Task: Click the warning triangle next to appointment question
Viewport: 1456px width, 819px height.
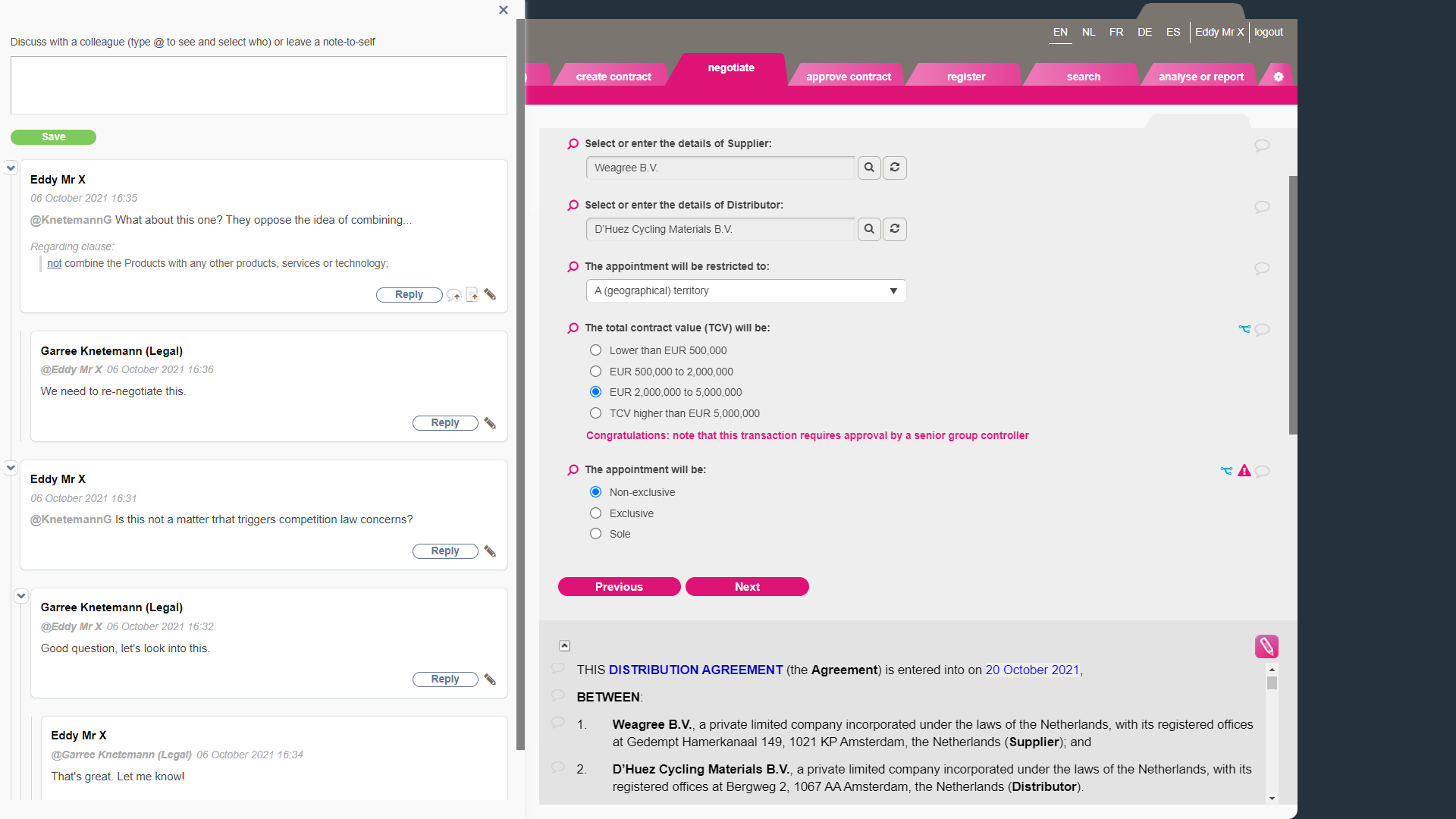Action: (x=1245, y=470)
